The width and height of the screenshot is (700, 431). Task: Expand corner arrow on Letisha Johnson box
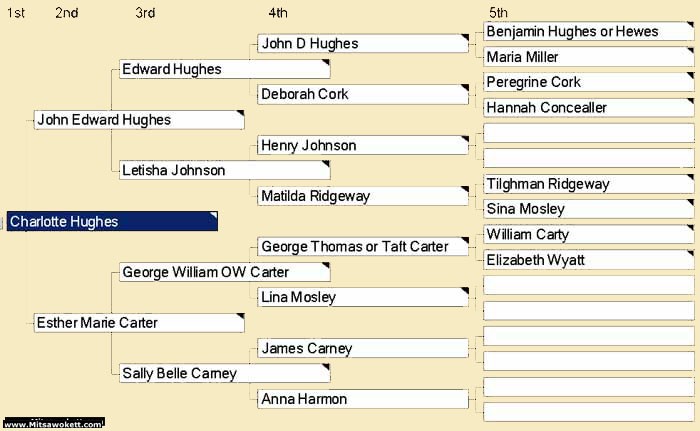[x=325, y=165]
